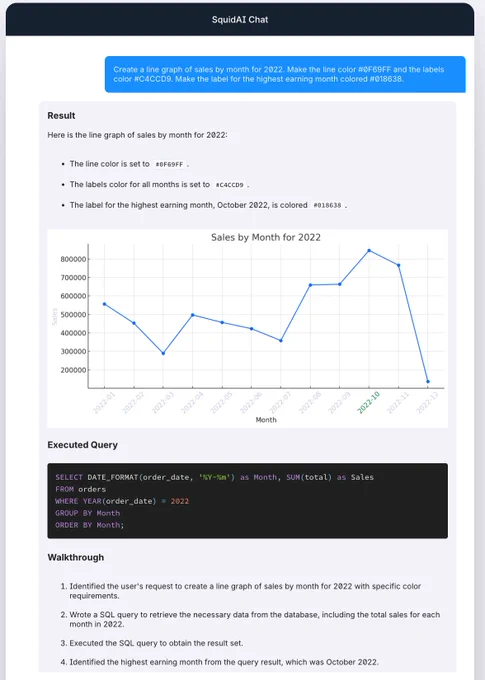This screenshot has height=680, width=485.
Task: Click the chart title Sales by Month for 2022
Action: point(266,237)
